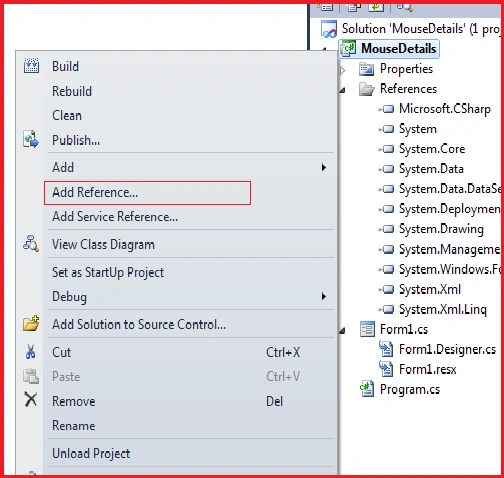Click the Properties folder icon in project tree
Screen dimensions: 504x478
[367, 69]
